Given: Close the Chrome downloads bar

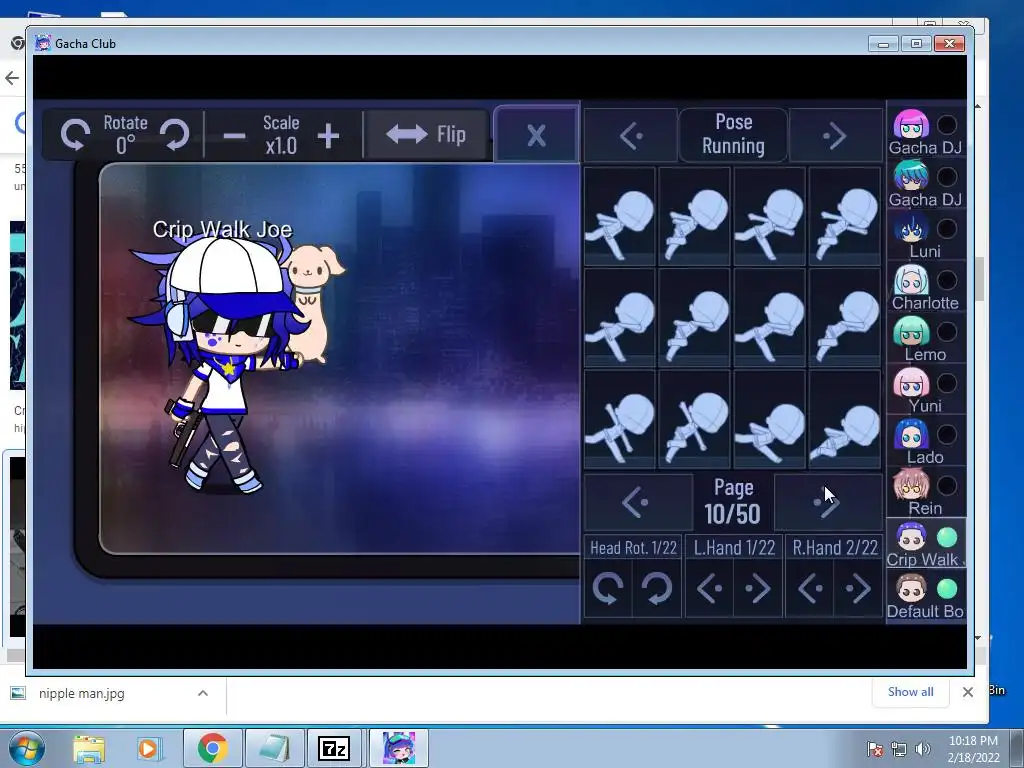Looking at the screenshot, I should (x=968, y=692).
